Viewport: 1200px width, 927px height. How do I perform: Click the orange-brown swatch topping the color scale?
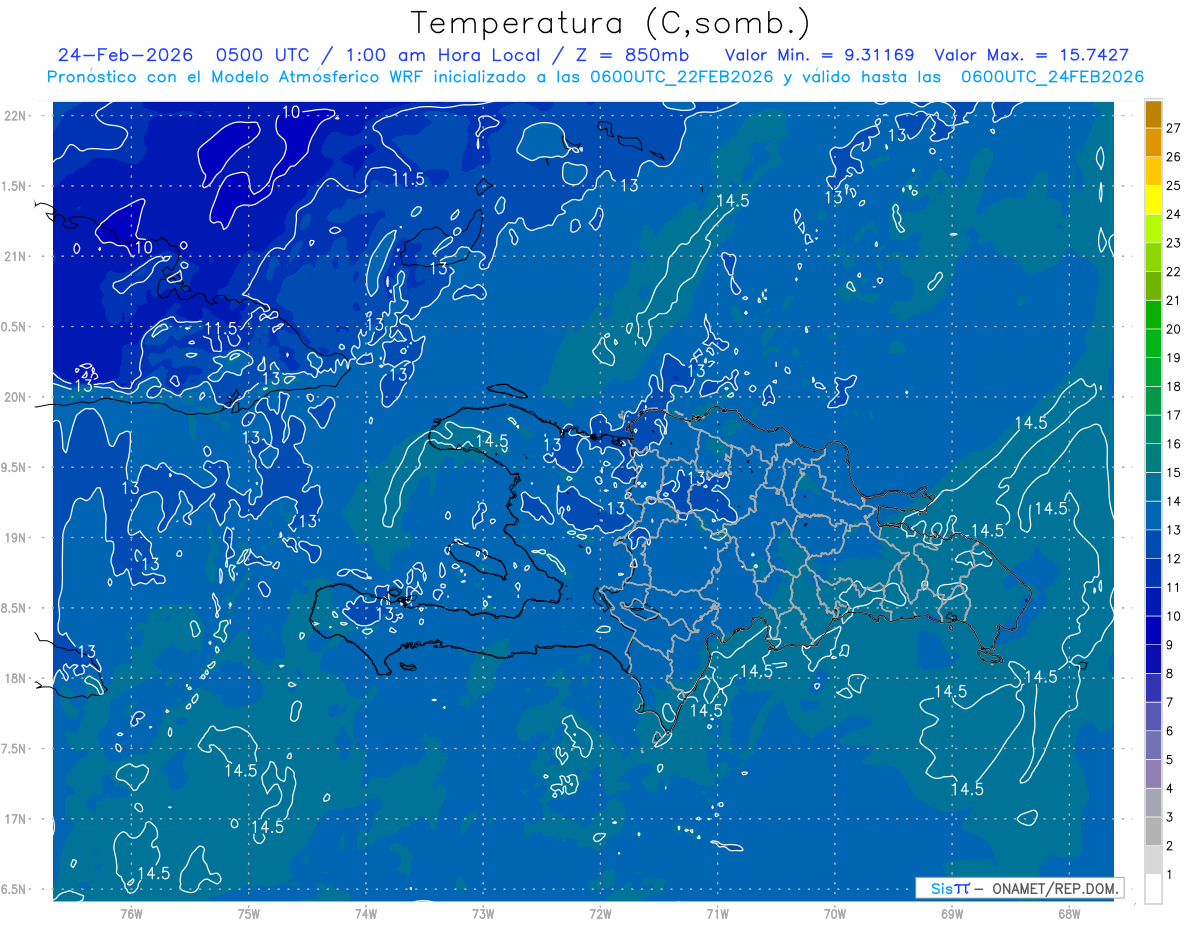[x=1153, y=114]
